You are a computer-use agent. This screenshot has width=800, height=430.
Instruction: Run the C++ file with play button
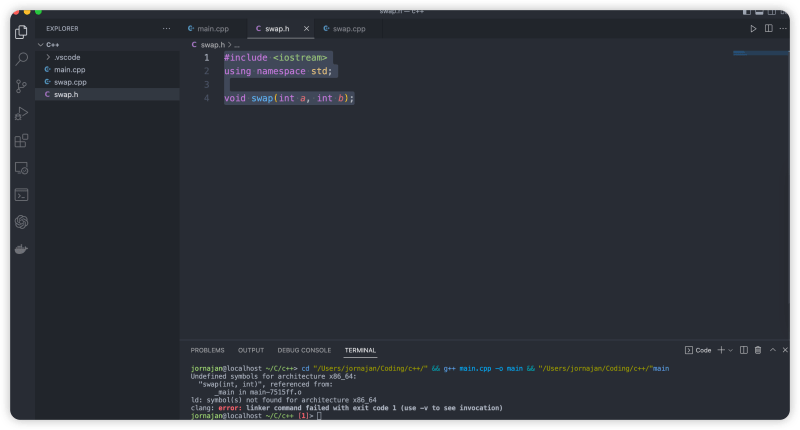coord(753,29)
